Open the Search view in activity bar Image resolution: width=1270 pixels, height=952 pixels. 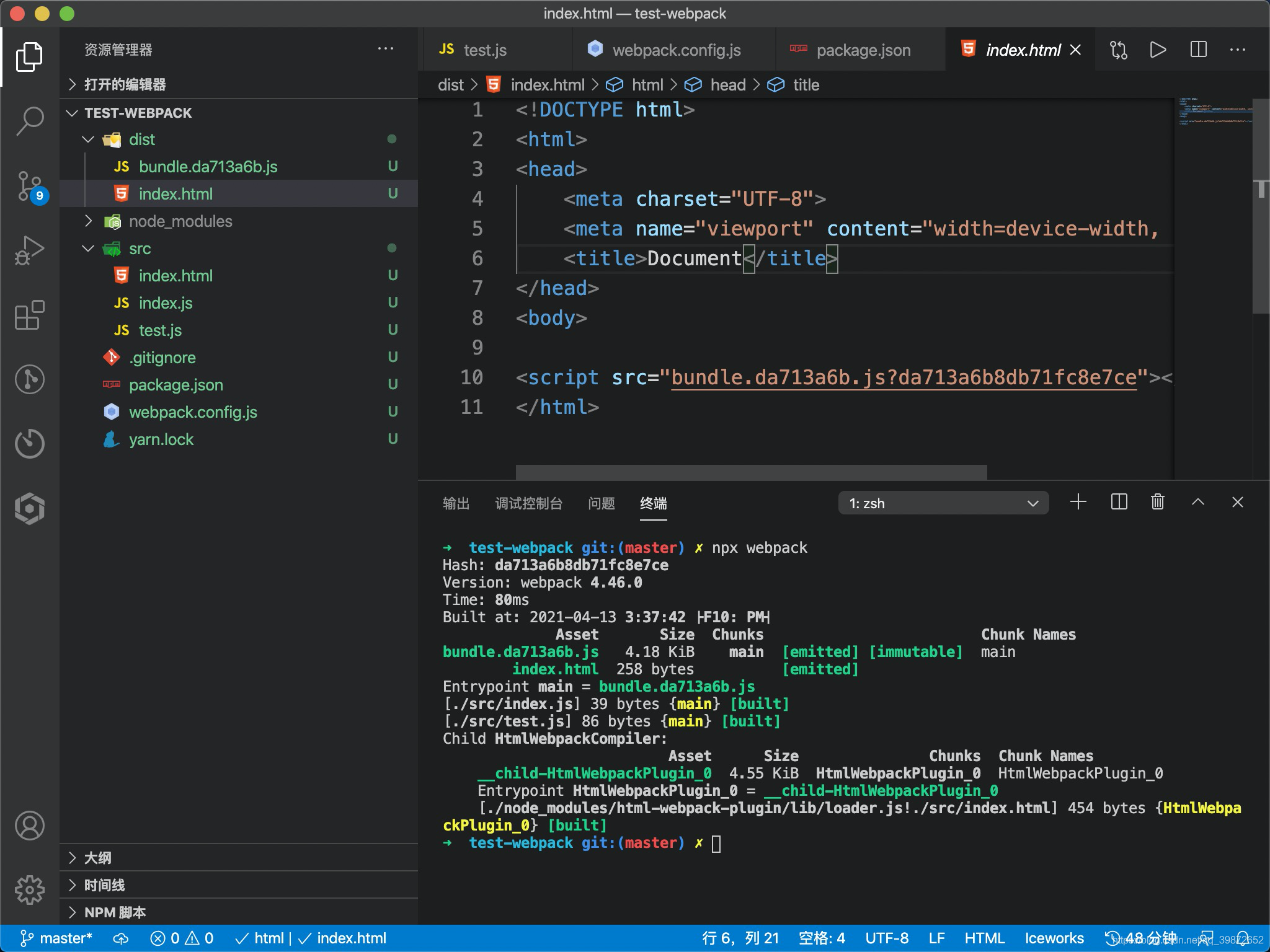[29, 121]
